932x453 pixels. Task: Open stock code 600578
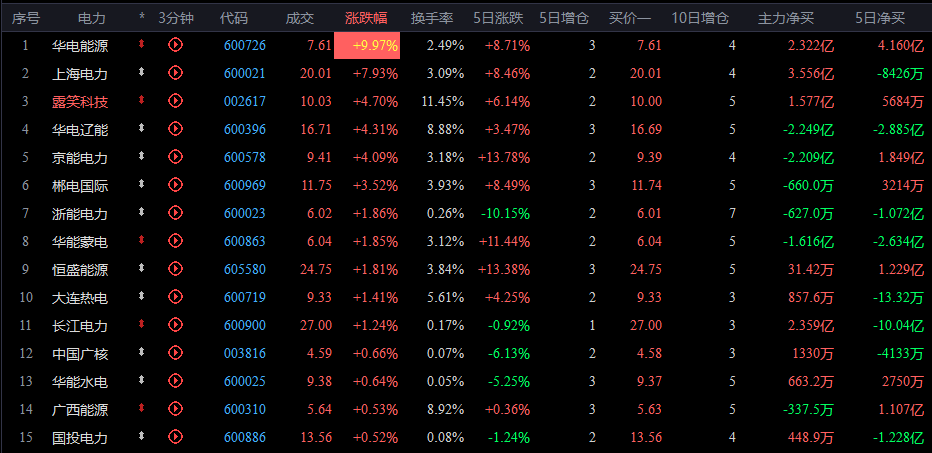tap(245, 158)
